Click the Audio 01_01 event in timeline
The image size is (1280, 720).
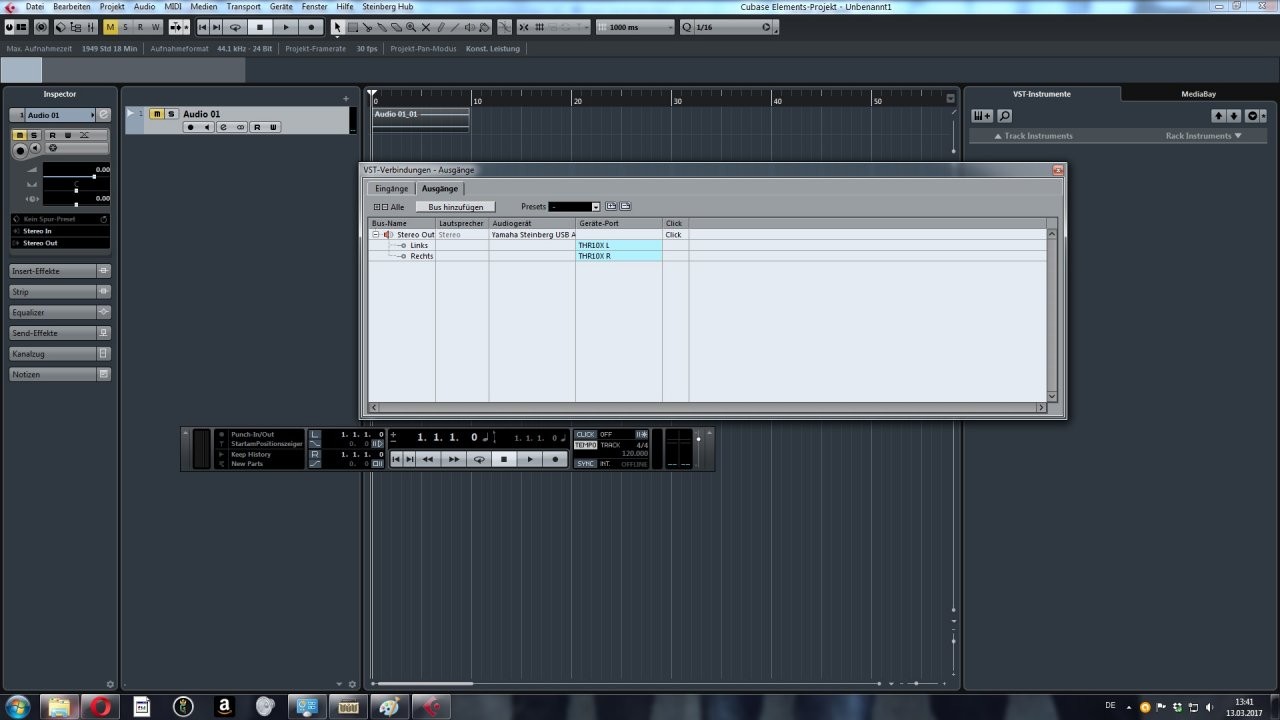420,120
